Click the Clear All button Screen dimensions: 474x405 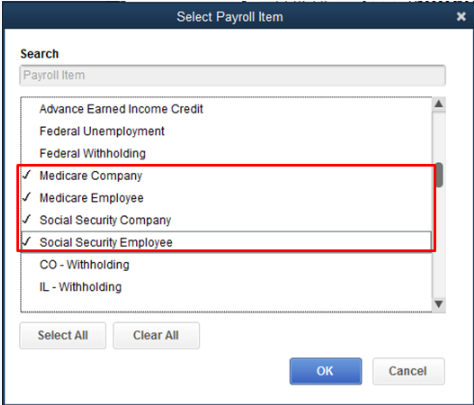(x=156, y=335)
